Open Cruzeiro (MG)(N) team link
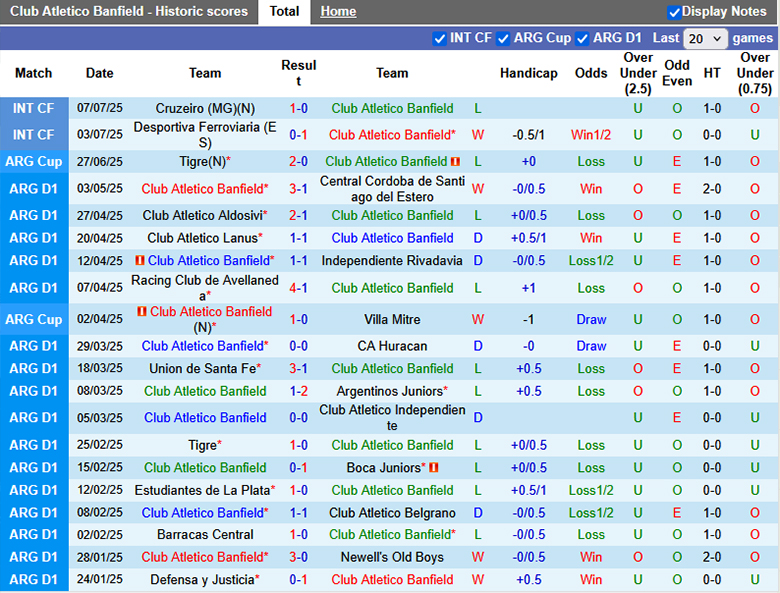The height and width of the screenshot is (593, 780). click(205, 108)
